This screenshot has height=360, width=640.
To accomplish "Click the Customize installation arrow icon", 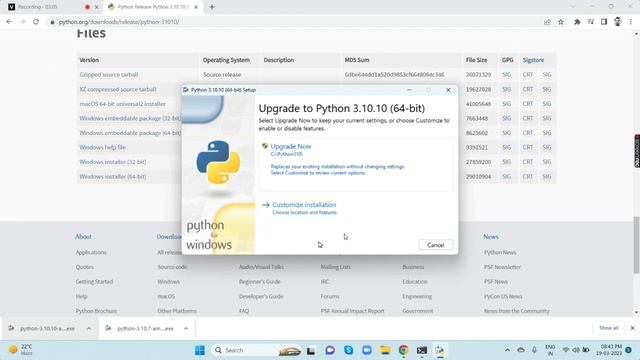I will pos(266,205).
